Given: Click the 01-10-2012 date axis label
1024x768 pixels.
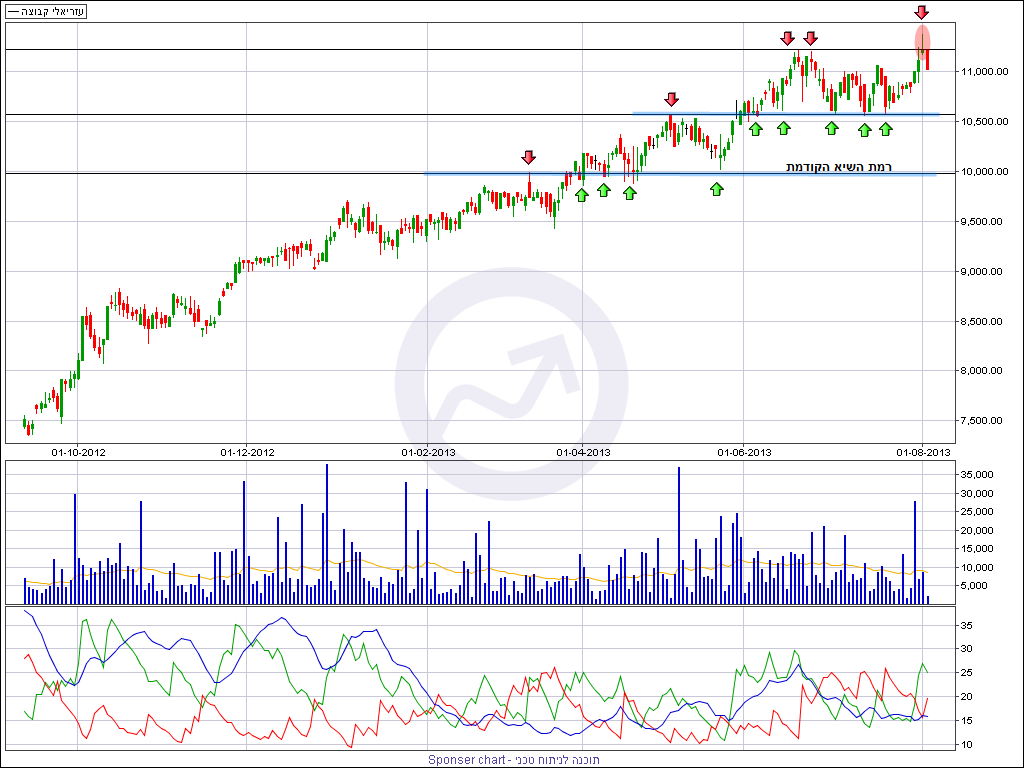Looking at the screenshot, I should [x=78, y=452].
